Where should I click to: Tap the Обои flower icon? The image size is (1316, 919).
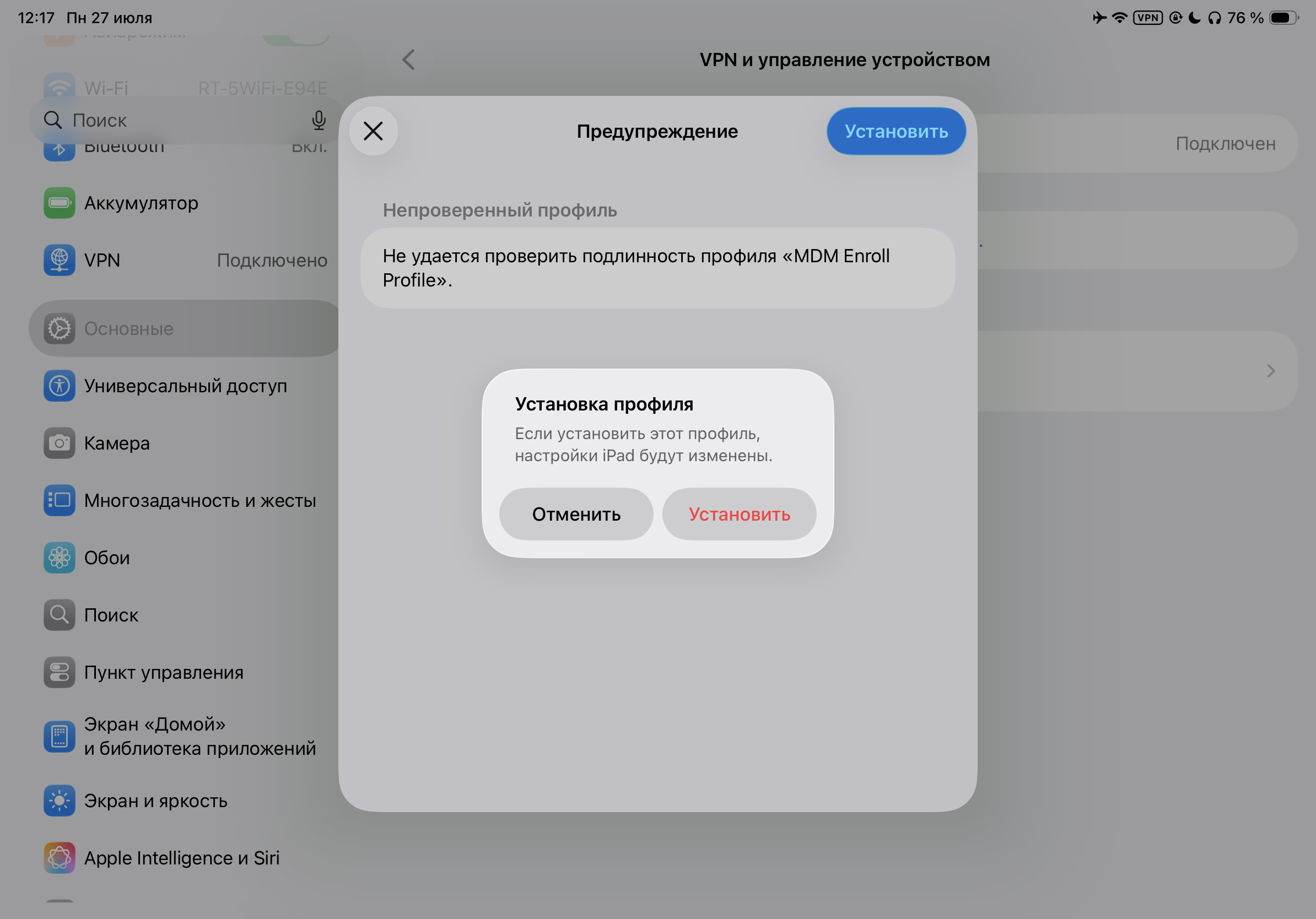tap(60, 558)
